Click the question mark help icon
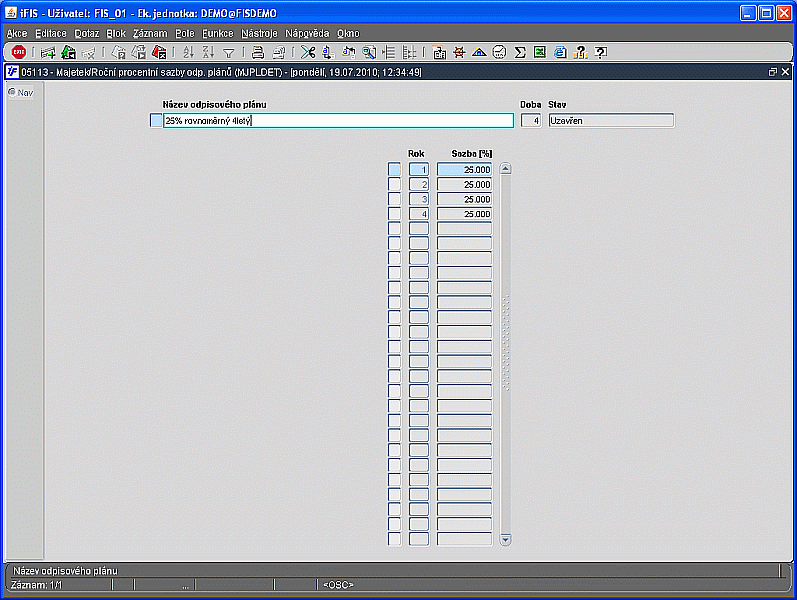This screenshot has width=797, height=600. coord(601,52)
